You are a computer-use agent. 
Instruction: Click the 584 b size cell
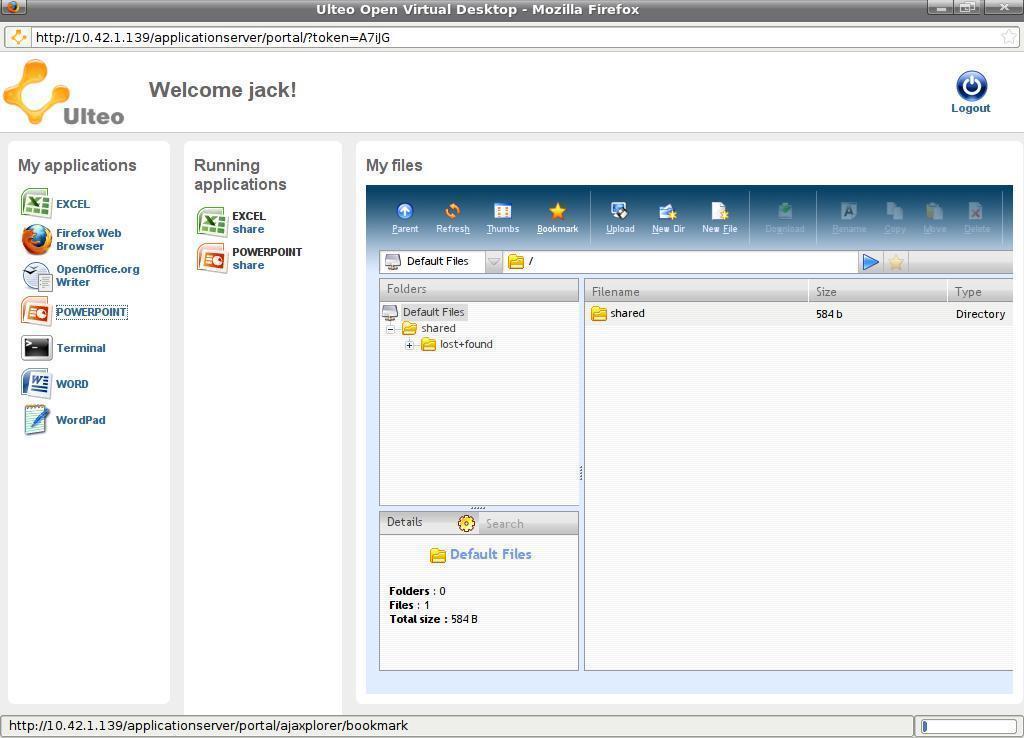click(829, 314)
